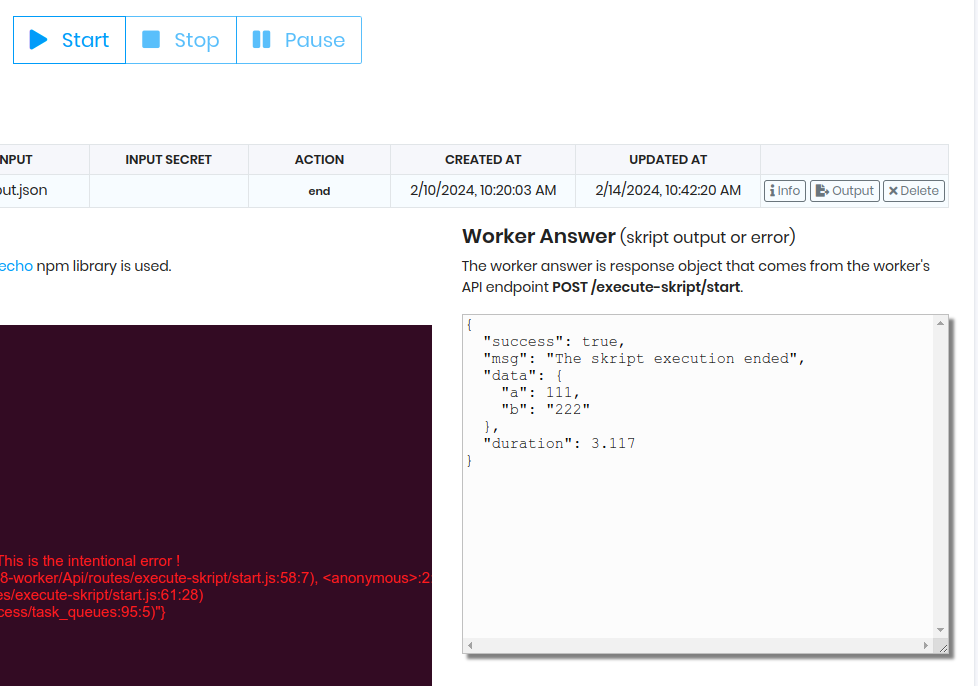The height and width of the screenshot is (686, 978).
Task: Click the textarea scroll left arrow
Action: 470,645
